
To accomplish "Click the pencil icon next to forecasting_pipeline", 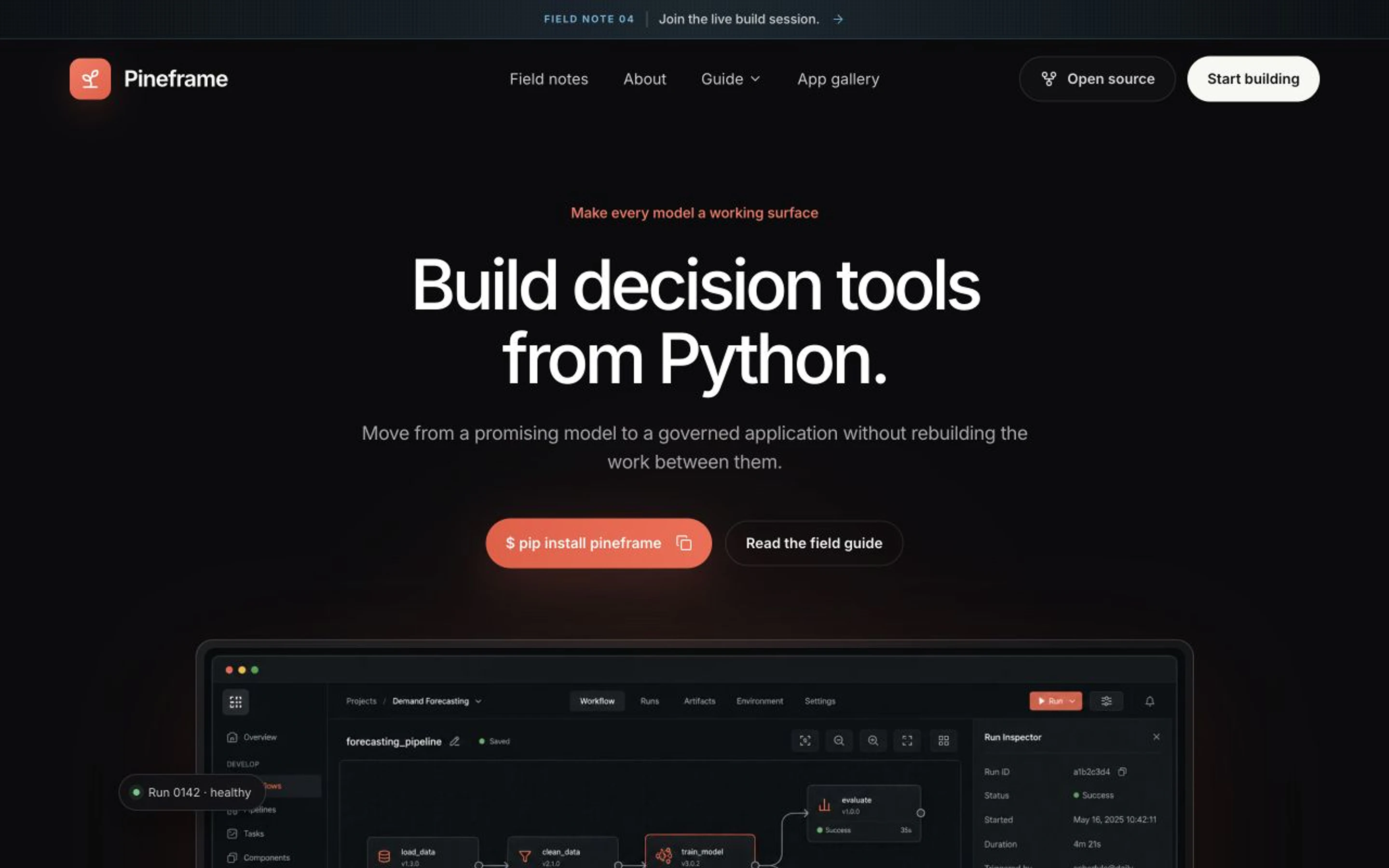I will point(455,741).
